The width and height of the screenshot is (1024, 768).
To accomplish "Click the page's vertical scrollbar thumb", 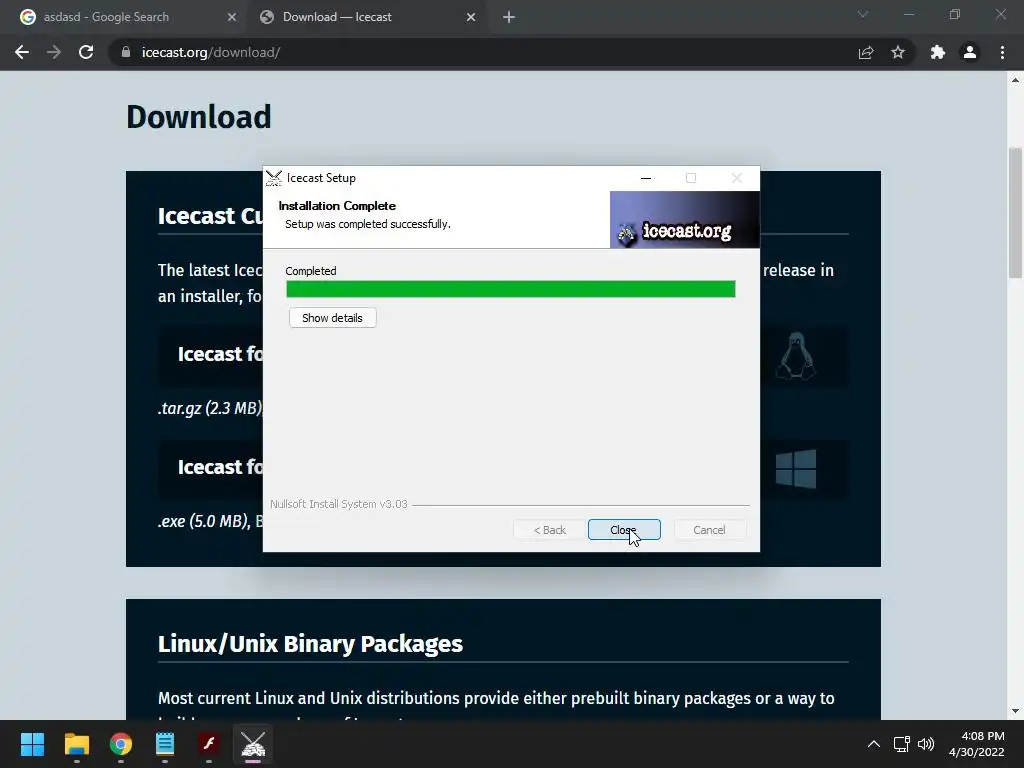I will click(x=1015, y=212).
